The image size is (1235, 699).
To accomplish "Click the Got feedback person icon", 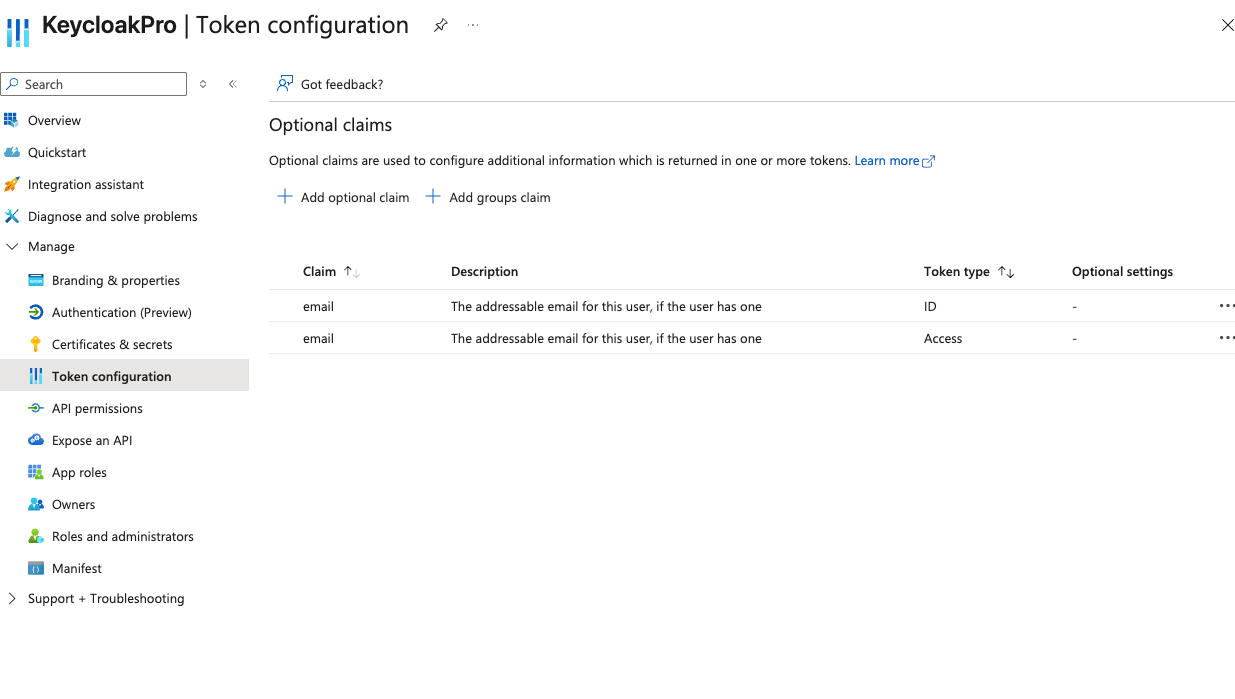I will click(285, 84).
